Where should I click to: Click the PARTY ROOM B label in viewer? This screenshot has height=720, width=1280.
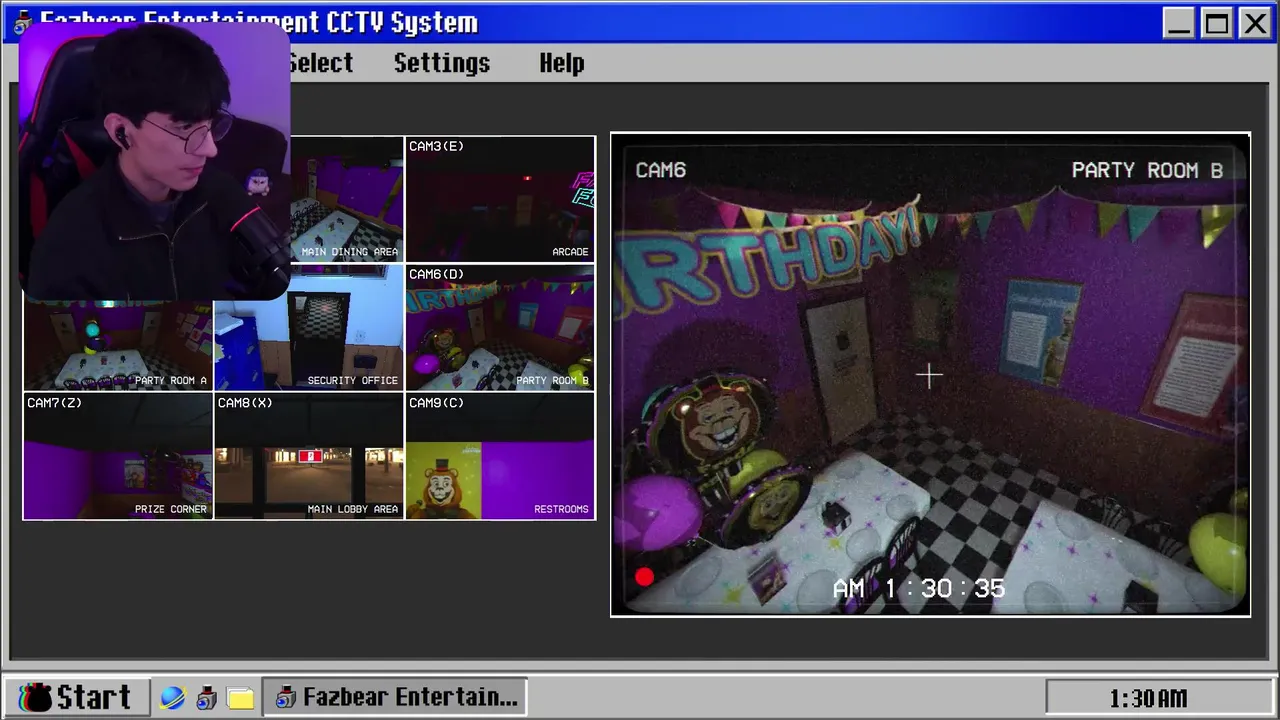coord(1147,170)
